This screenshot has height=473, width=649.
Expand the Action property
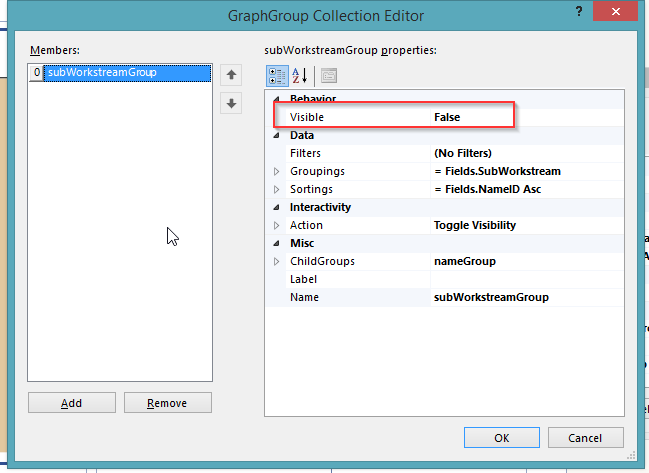point(278,225)
